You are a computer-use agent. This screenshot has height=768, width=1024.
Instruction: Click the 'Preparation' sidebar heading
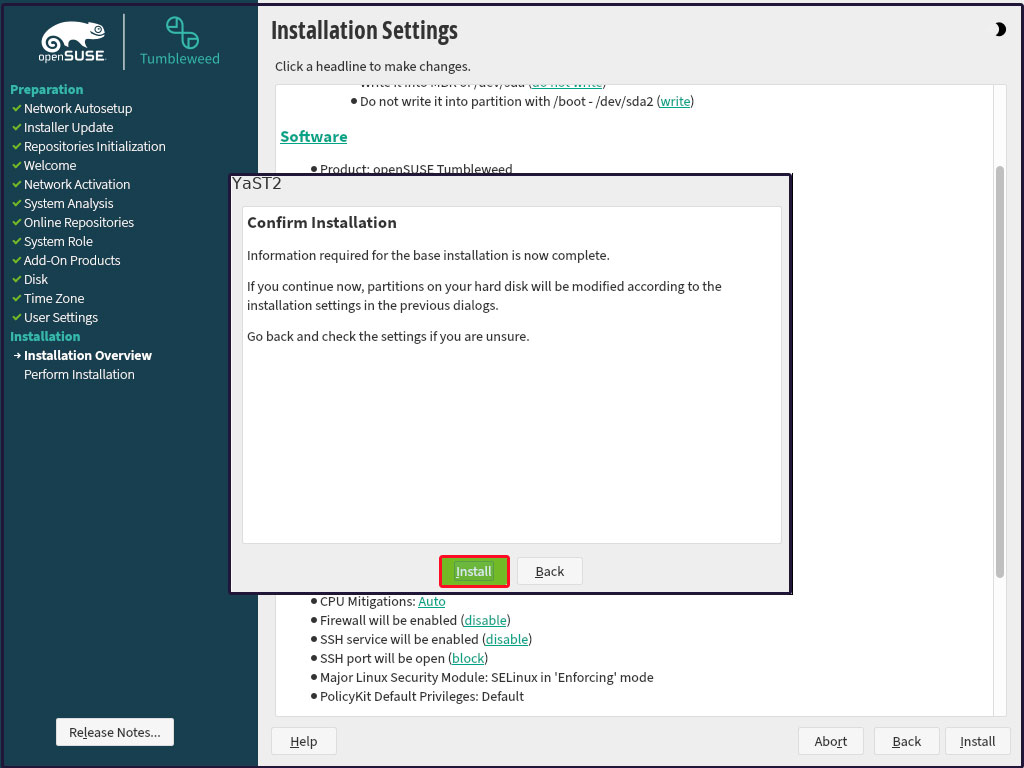coord(46,89)
